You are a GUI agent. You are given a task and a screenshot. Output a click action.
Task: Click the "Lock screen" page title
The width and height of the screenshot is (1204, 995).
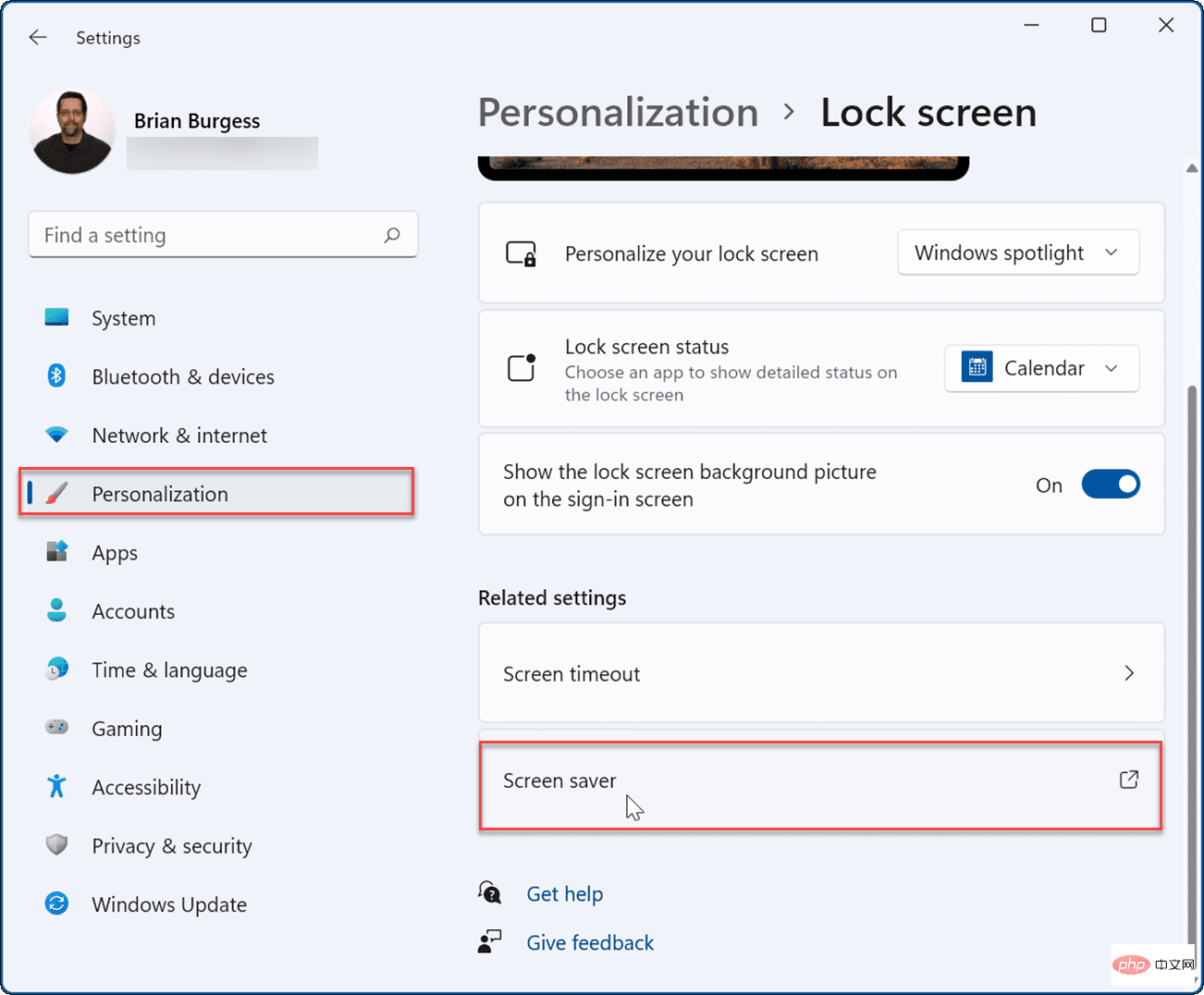[928, 113]
